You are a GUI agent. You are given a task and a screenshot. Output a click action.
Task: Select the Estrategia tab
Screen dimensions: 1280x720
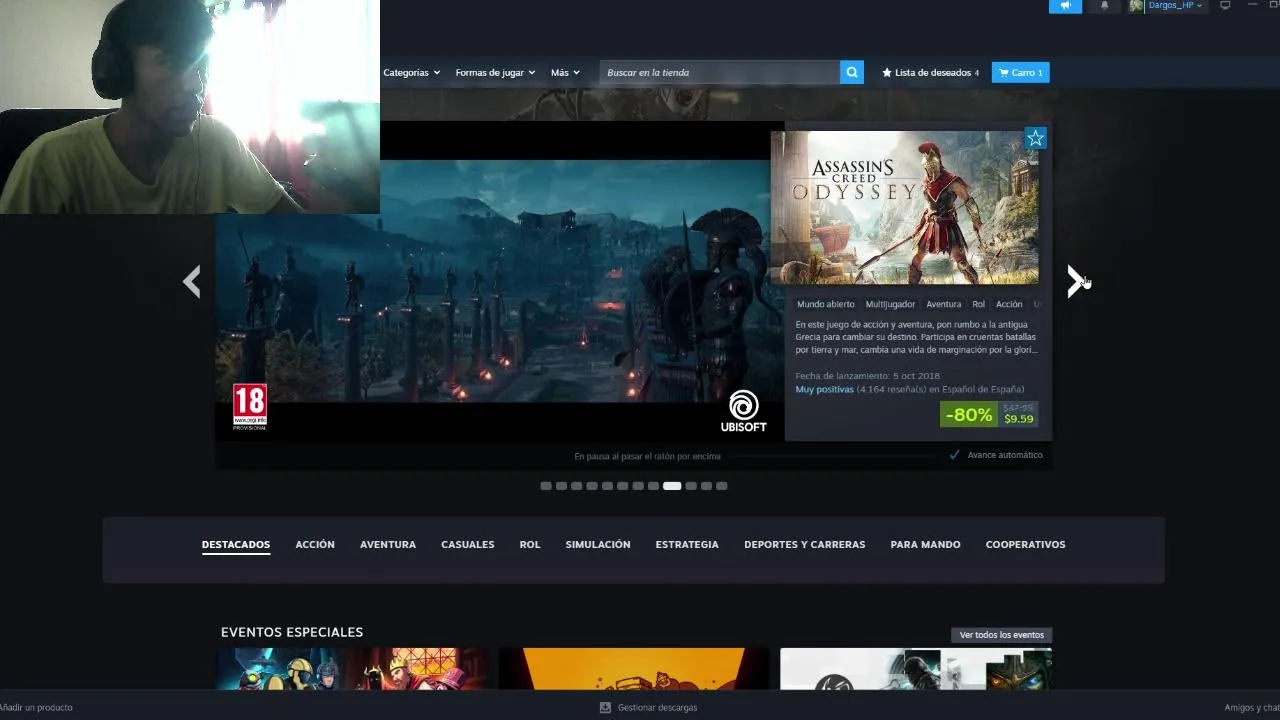pos(687,544)
